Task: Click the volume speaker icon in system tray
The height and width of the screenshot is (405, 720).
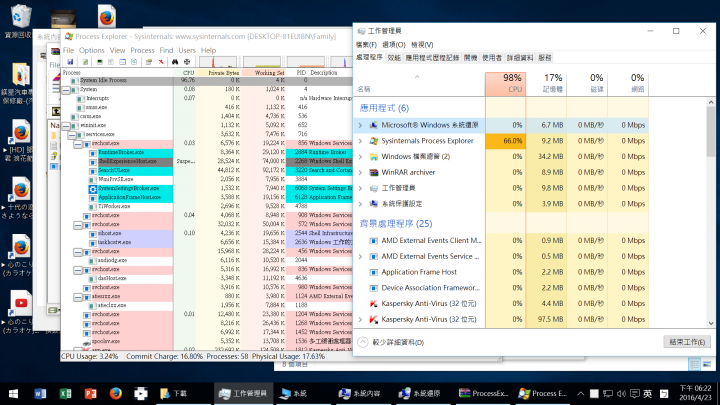Action: click(621, 394)
